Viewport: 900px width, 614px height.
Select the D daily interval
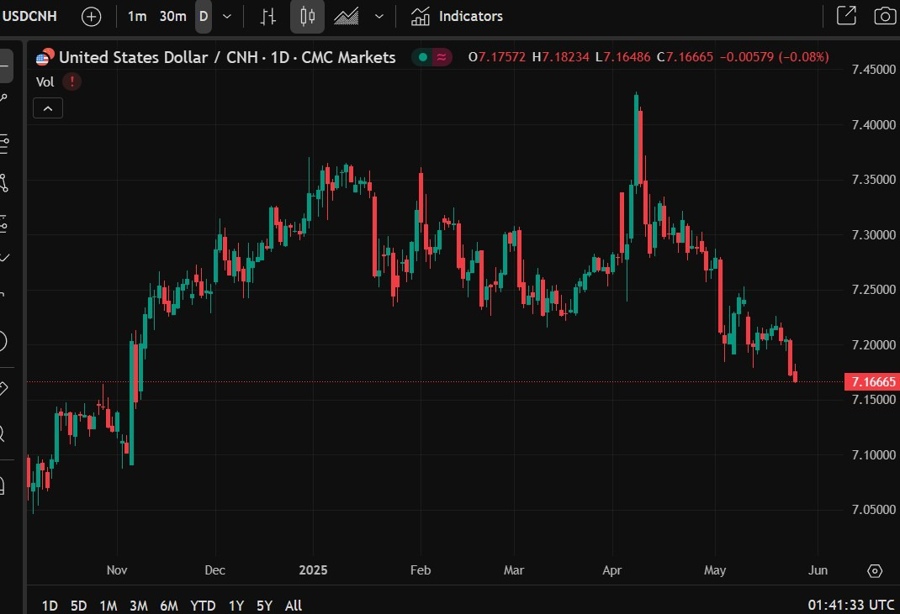coord(203,16)
